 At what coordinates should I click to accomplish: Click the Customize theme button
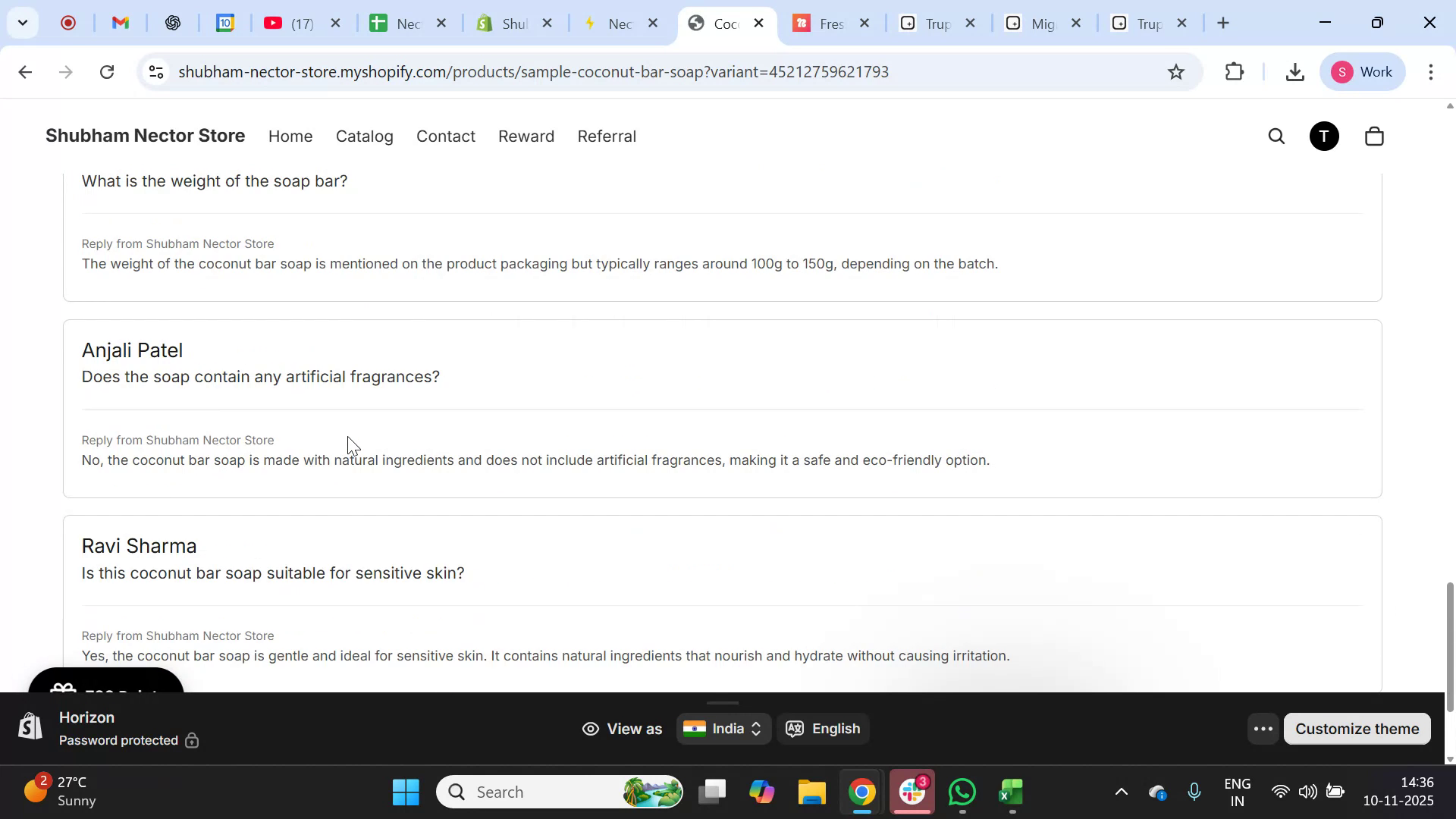(x=1357, y=728)
